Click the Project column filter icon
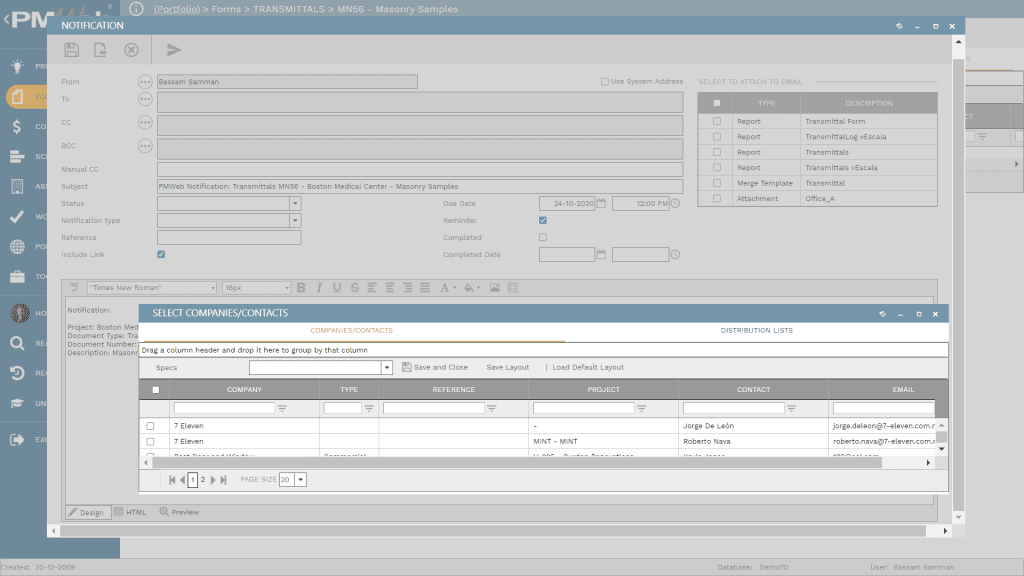Screen dimensions: 1024x576 (x=641, y=408)
